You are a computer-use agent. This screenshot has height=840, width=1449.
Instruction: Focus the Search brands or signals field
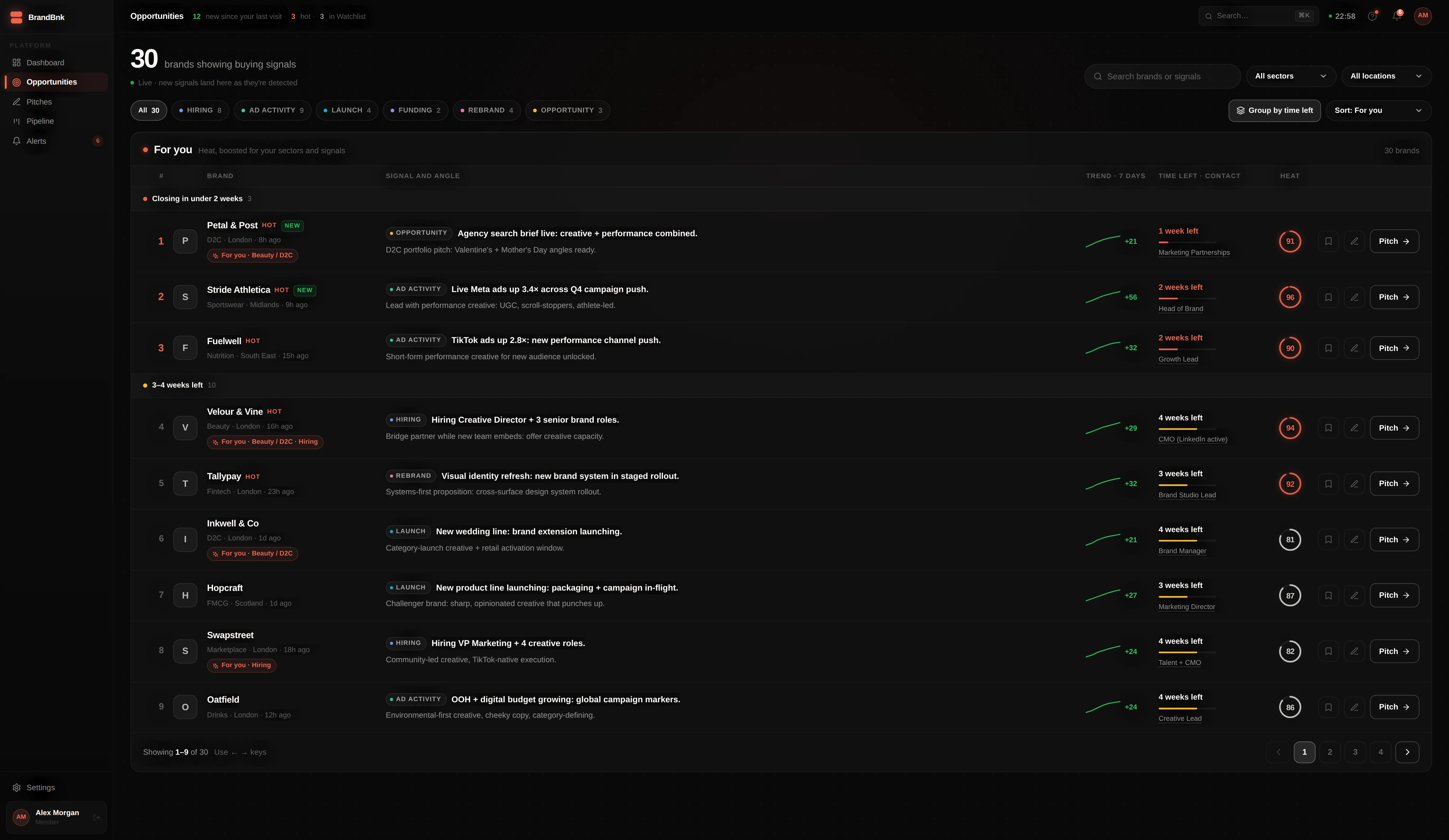1162,77
